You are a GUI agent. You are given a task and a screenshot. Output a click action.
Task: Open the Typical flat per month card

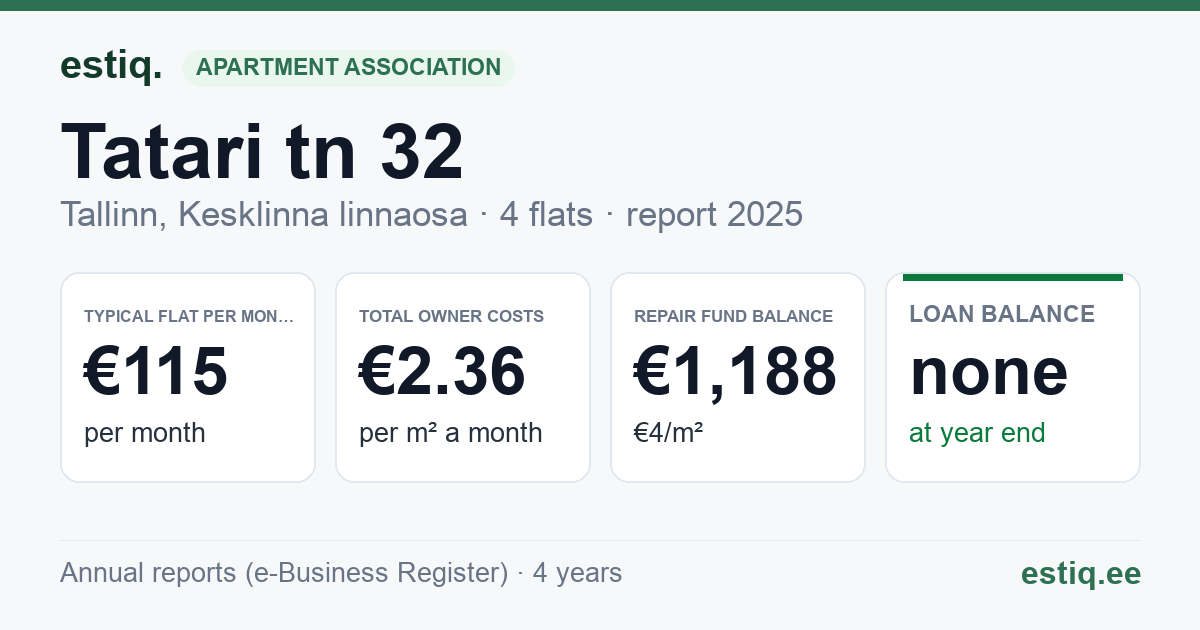coord(188,377)
